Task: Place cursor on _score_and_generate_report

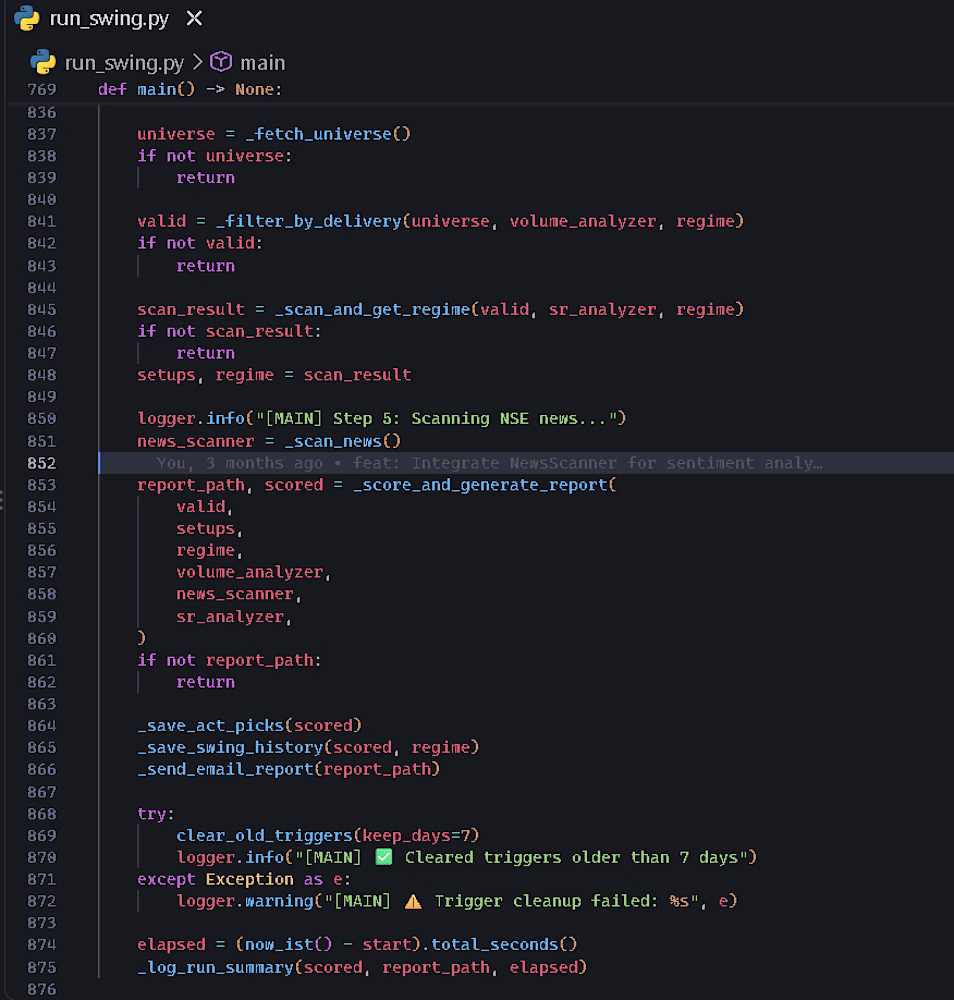Action: pyautogui.click(x=480, y=485)
